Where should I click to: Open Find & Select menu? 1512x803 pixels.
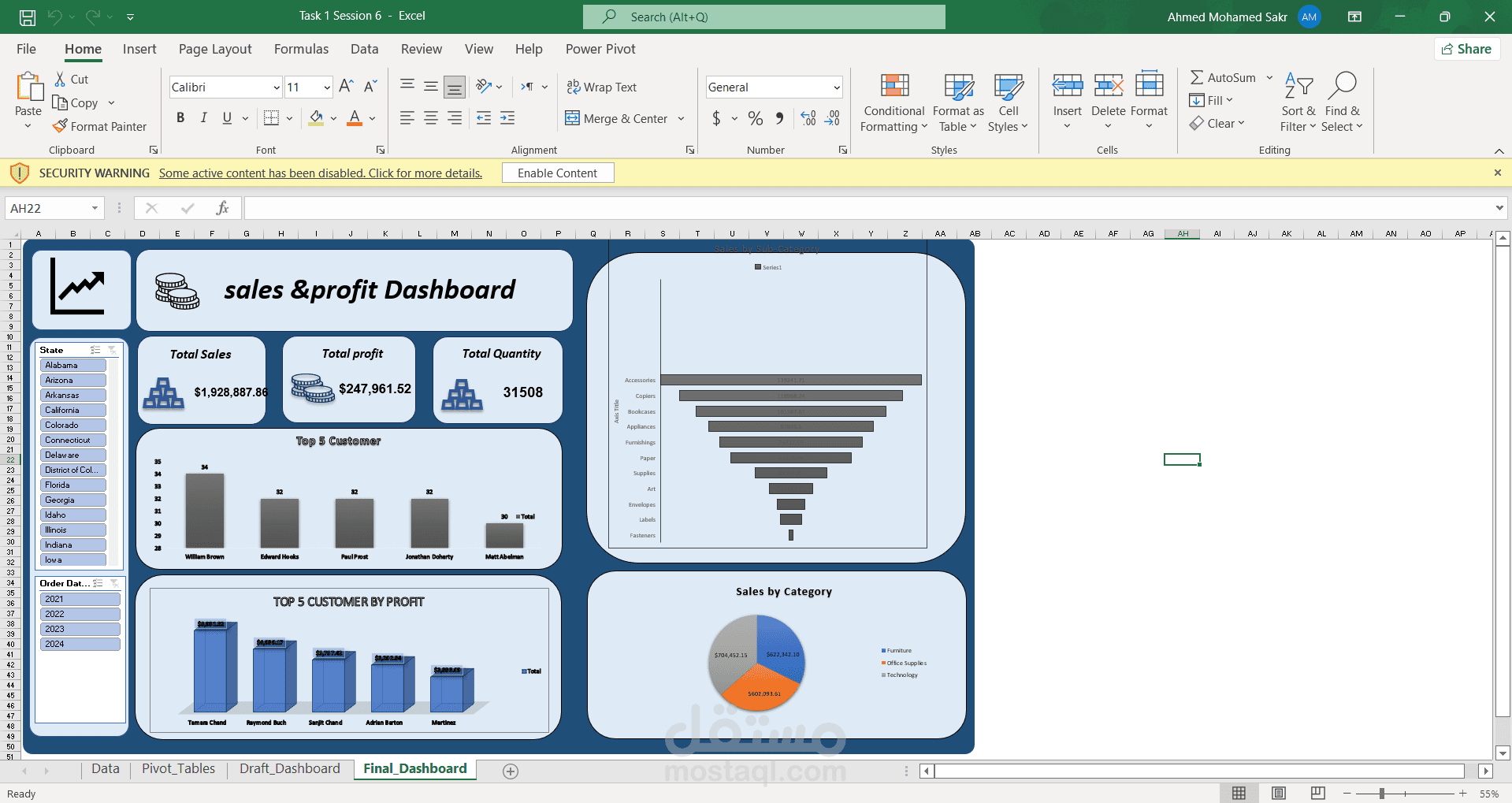[1343, 102]
